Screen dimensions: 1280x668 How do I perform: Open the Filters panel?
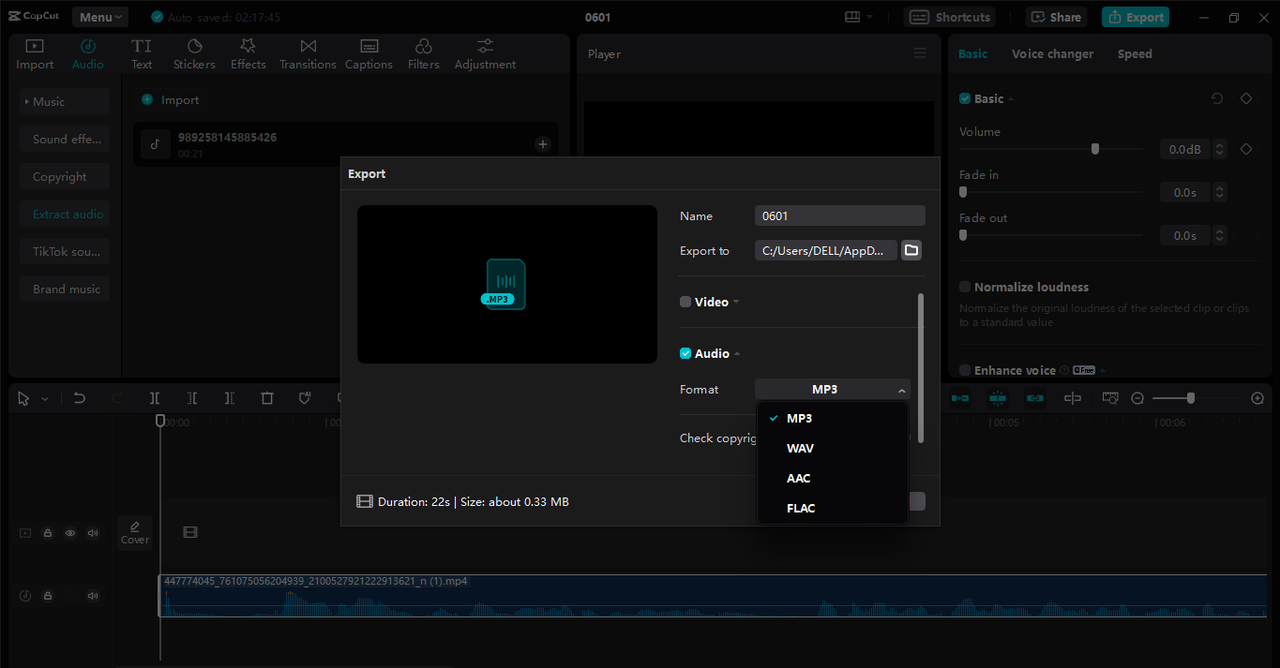423,54
